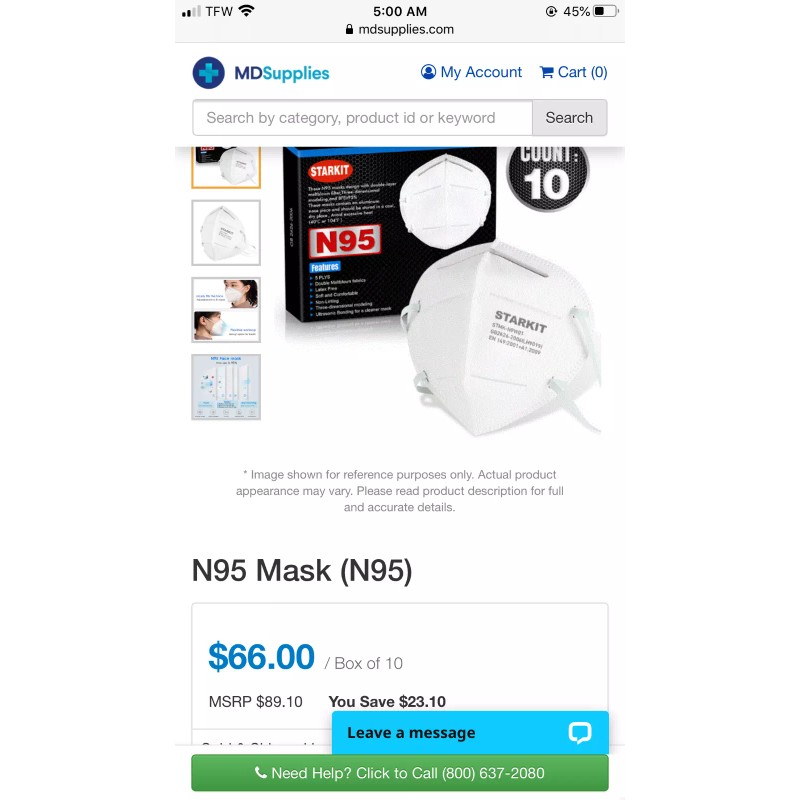Click the MDSupplies blue cross logo icon
This screenshot has height=800, width=800.
[x=208, y=73]
